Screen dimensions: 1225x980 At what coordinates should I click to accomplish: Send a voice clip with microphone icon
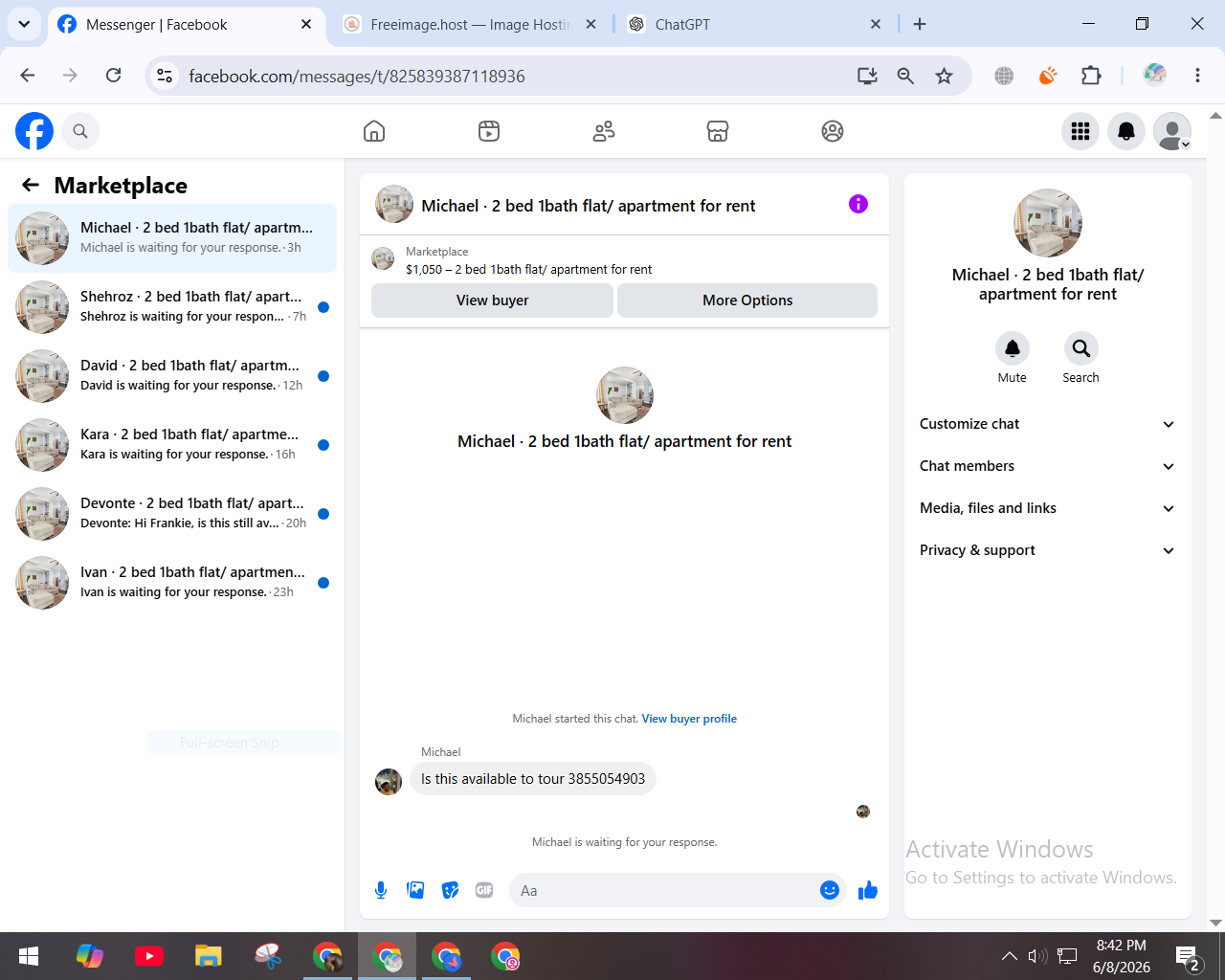click(381, 891)
